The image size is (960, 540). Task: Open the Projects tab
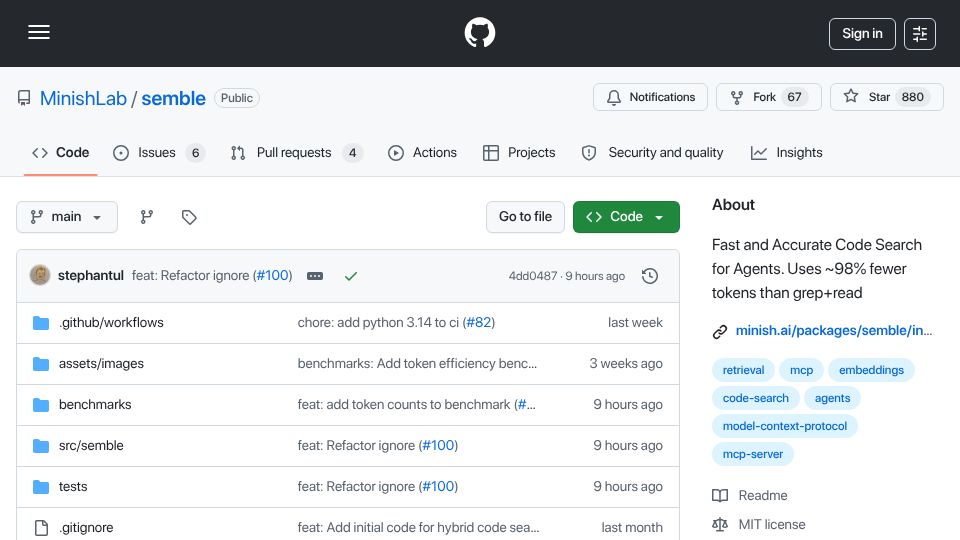pos(519,152)
